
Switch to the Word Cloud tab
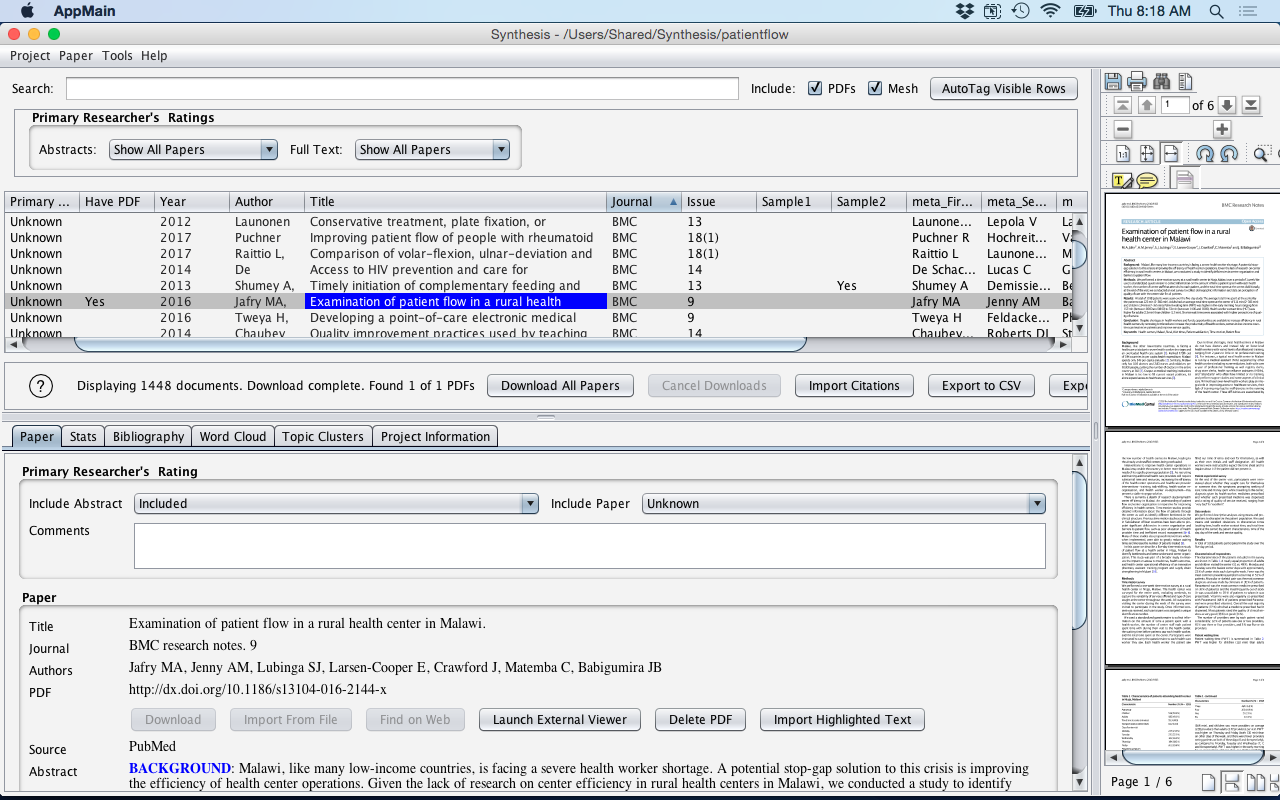[x=232, y=436]
